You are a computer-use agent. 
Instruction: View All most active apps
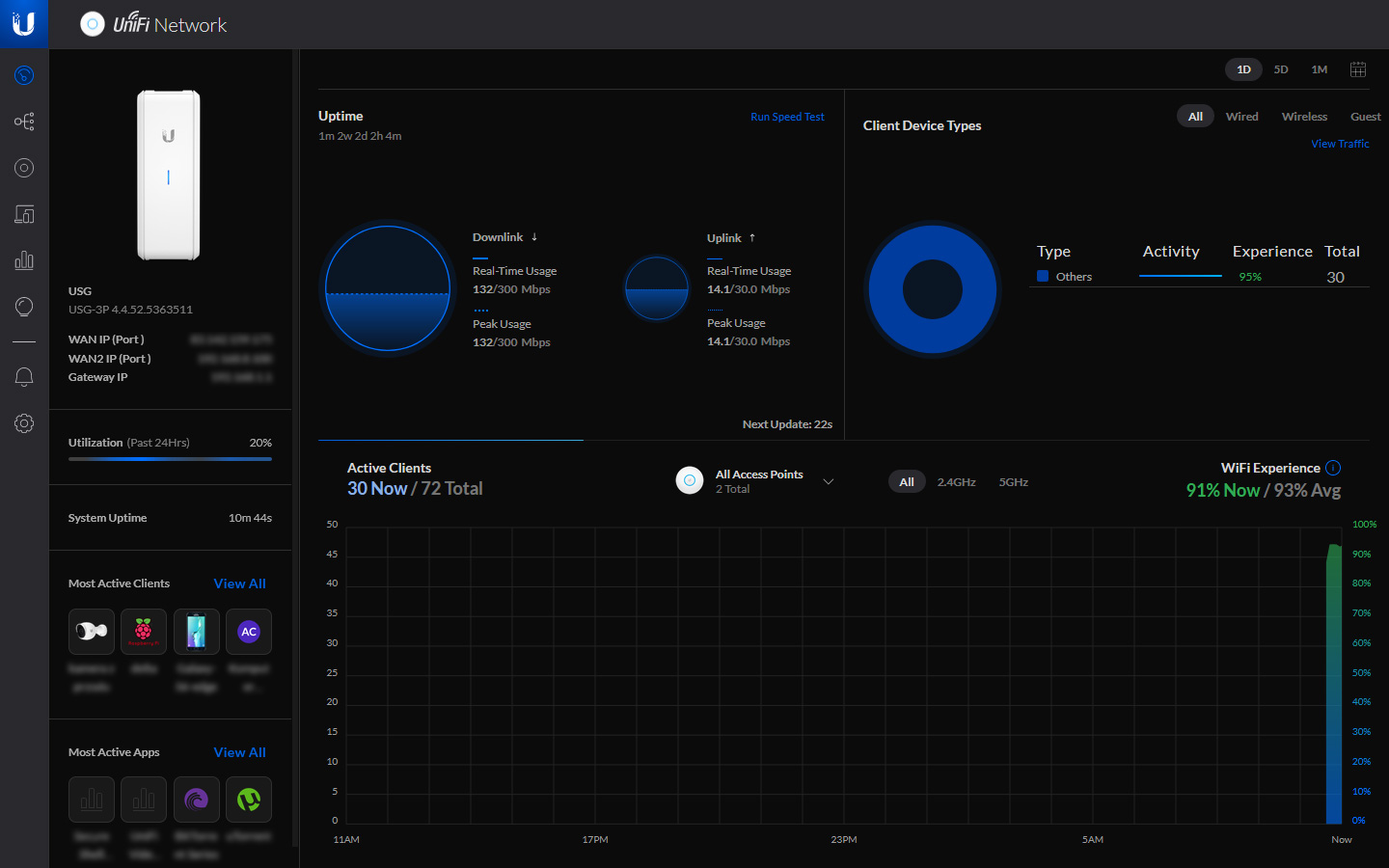(x=239, y=752)
